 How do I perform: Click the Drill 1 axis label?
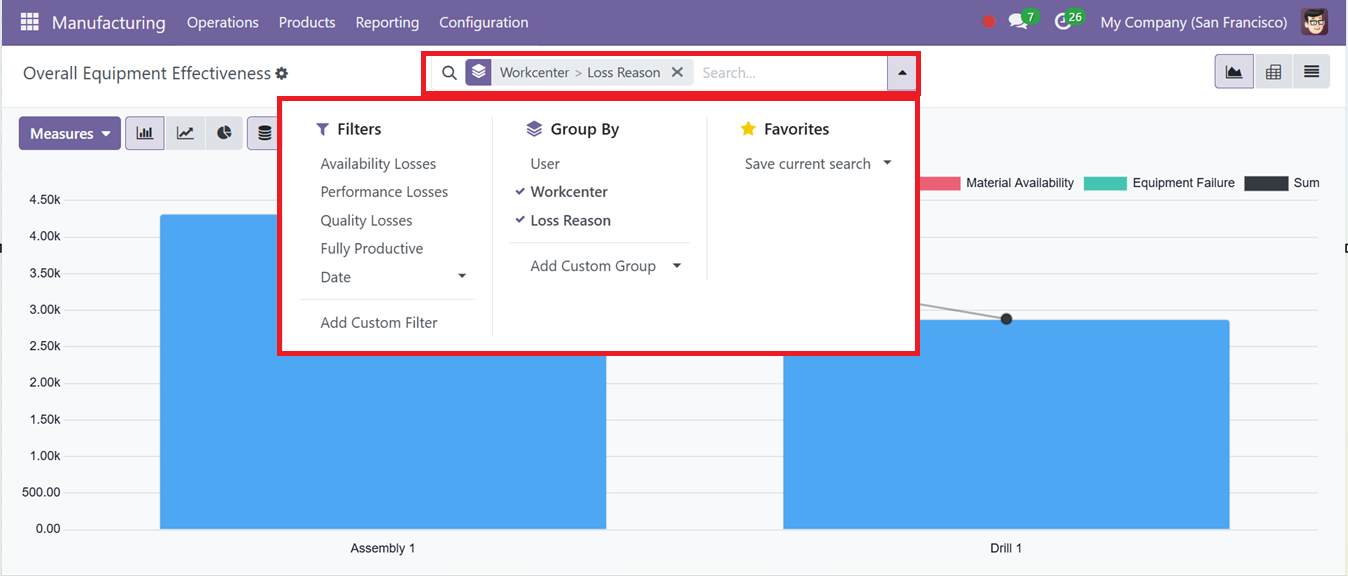click(x=1006, y=548)
